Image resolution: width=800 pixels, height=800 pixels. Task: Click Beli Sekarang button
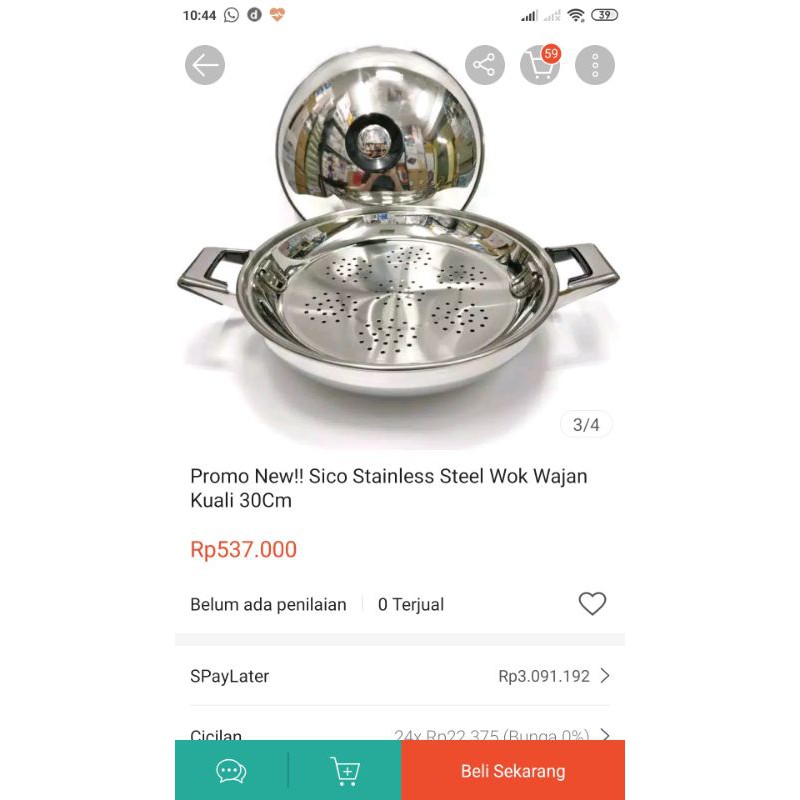[x=513, y=770]
